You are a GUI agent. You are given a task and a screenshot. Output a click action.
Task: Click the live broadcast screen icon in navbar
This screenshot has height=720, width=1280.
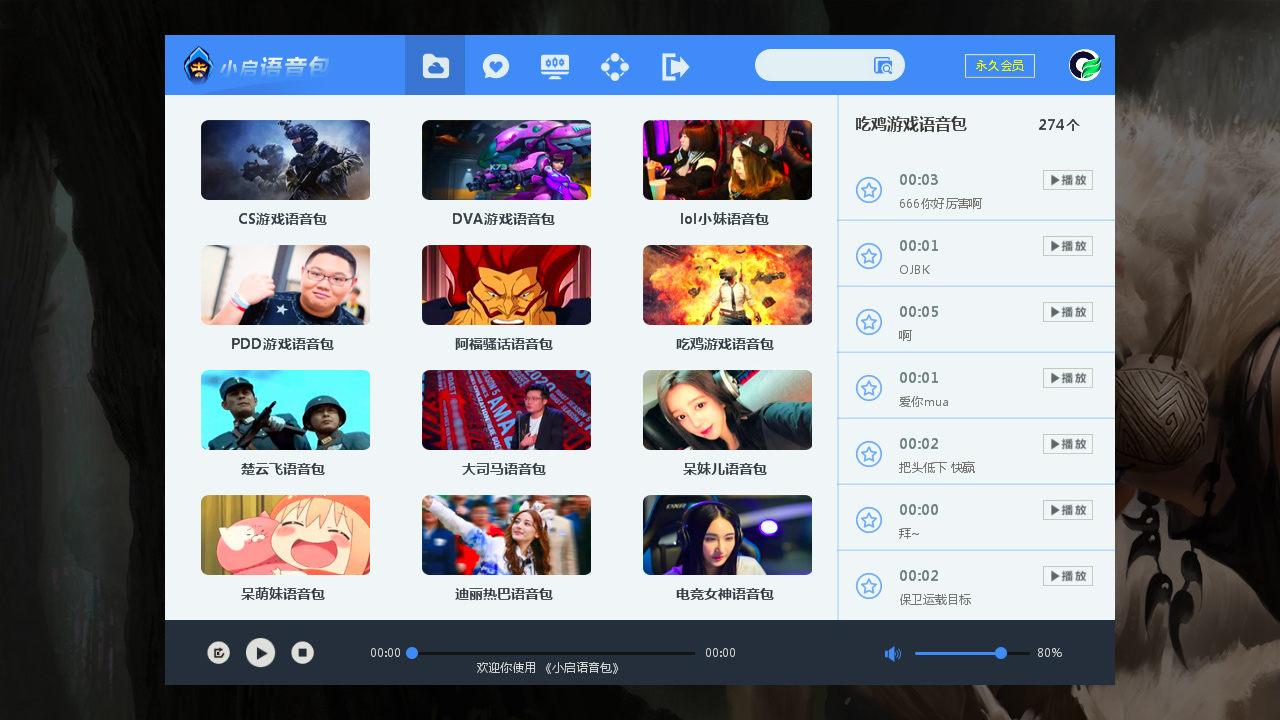point(555,65)
